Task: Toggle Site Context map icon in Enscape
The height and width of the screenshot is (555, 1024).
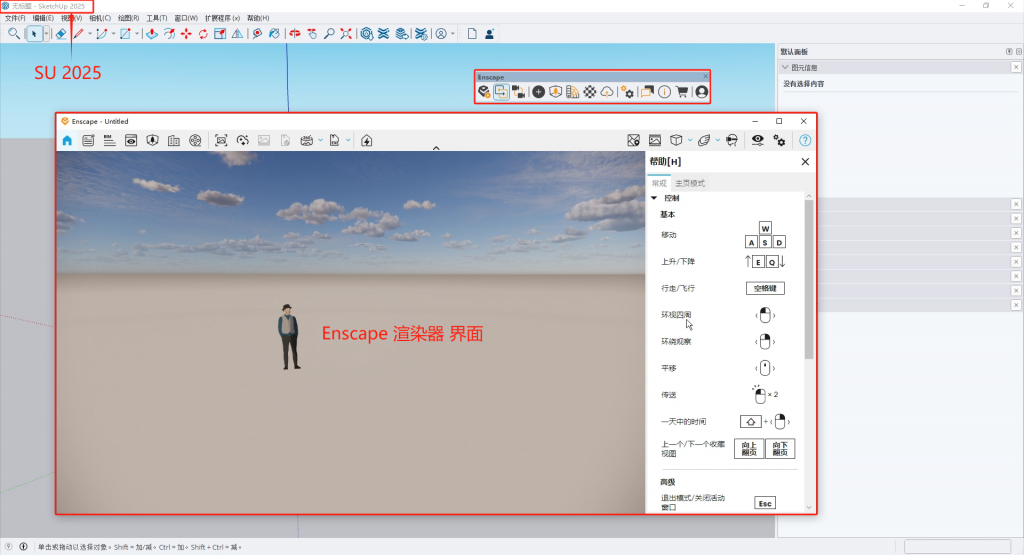Action: click(x=633, y=140)
